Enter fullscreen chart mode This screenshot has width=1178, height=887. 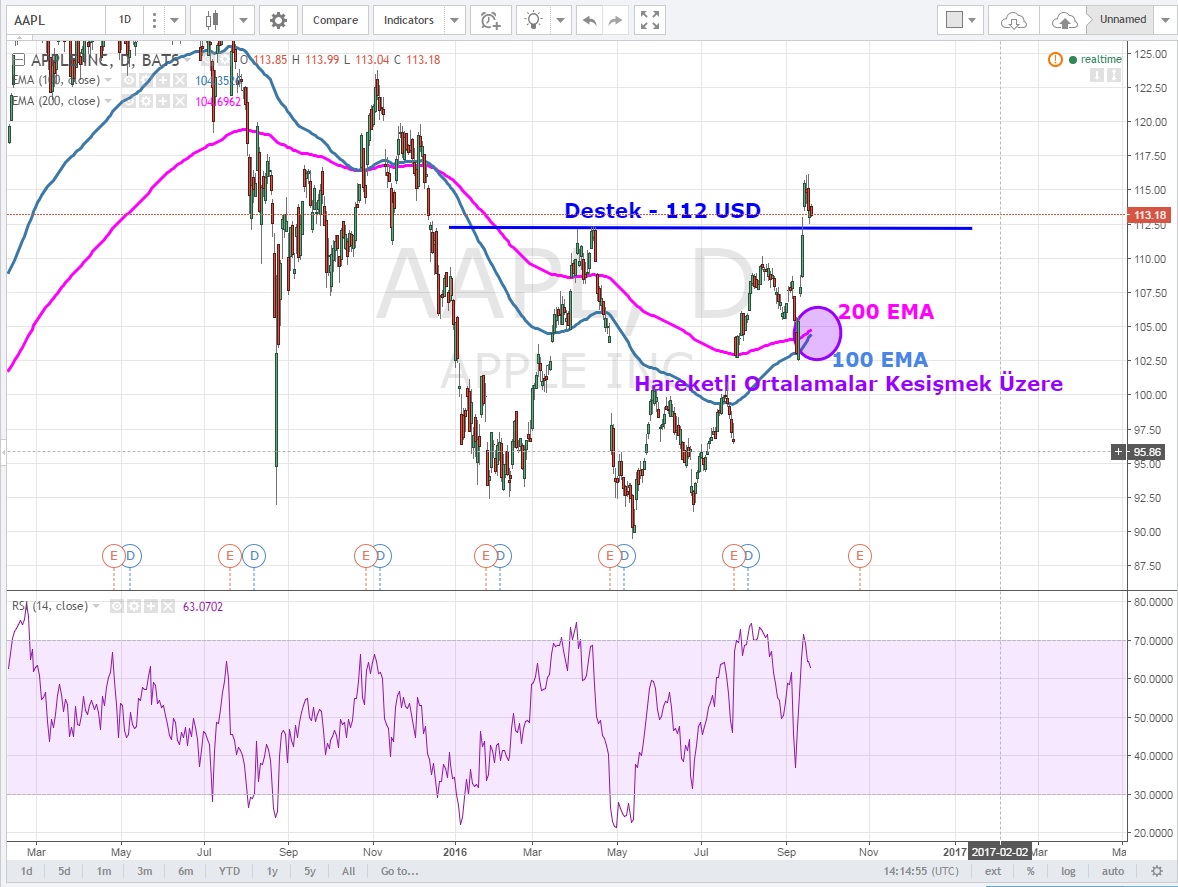(x=650, y=20)
